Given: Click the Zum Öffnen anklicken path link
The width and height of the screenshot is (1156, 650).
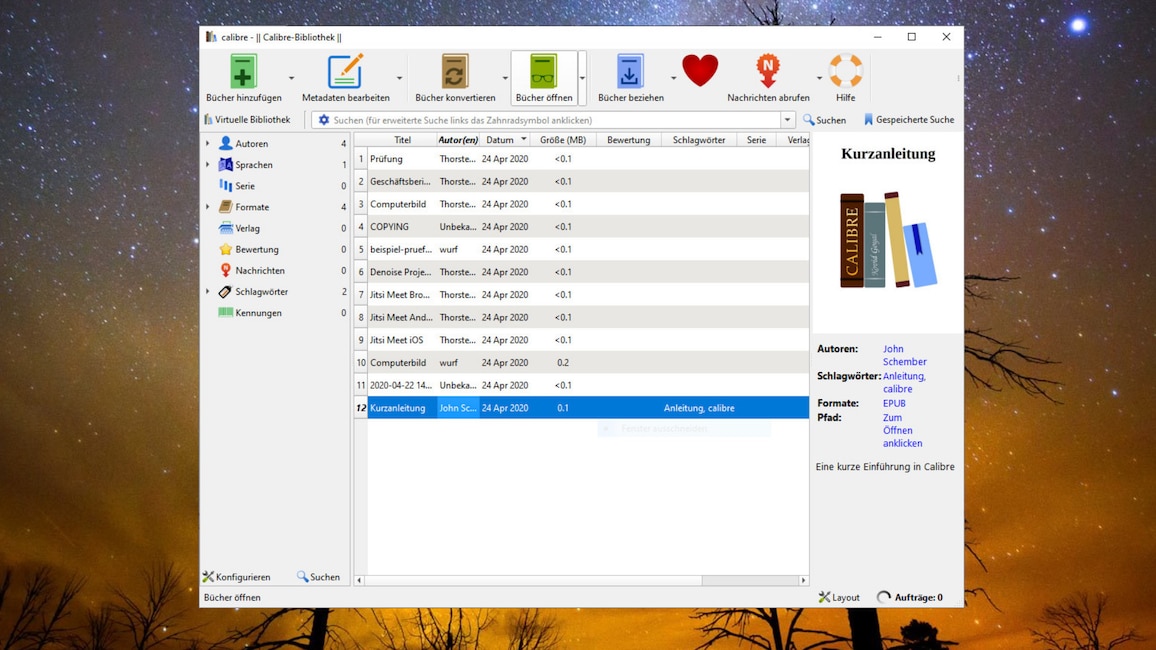Looking at the screenshot, I should click(902, 430).
